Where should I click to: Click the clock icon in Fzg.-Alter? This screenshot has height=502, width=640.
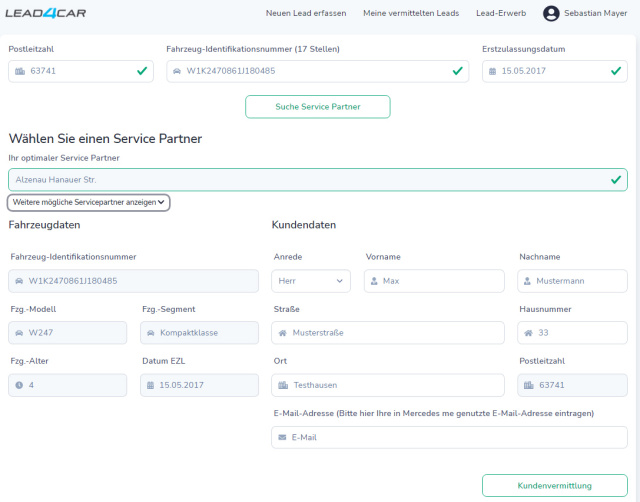point(19,385)
